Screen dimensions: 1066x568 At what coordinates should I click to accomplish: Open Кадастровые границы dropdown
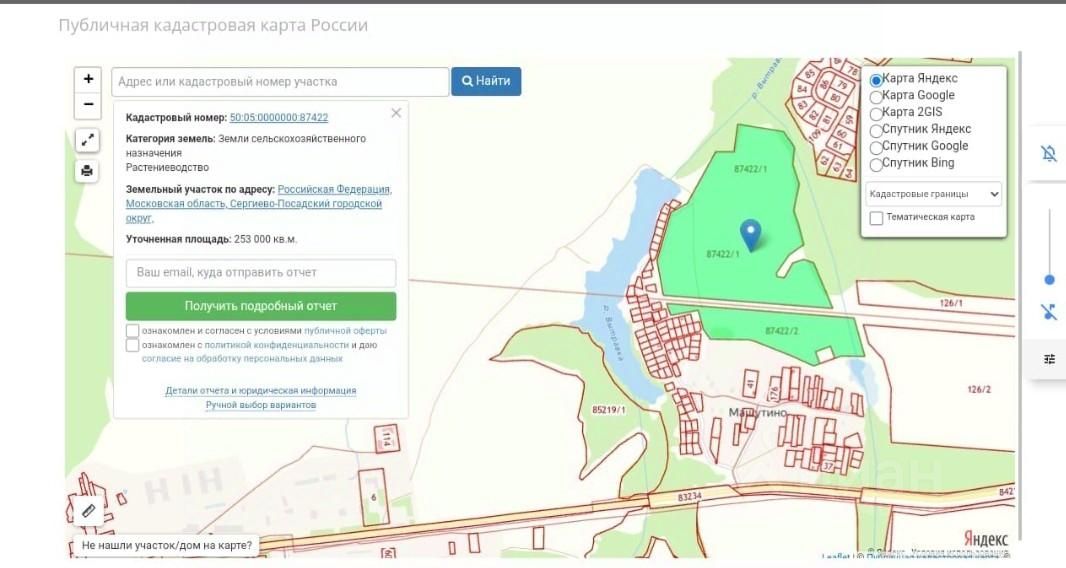(933, 194)
